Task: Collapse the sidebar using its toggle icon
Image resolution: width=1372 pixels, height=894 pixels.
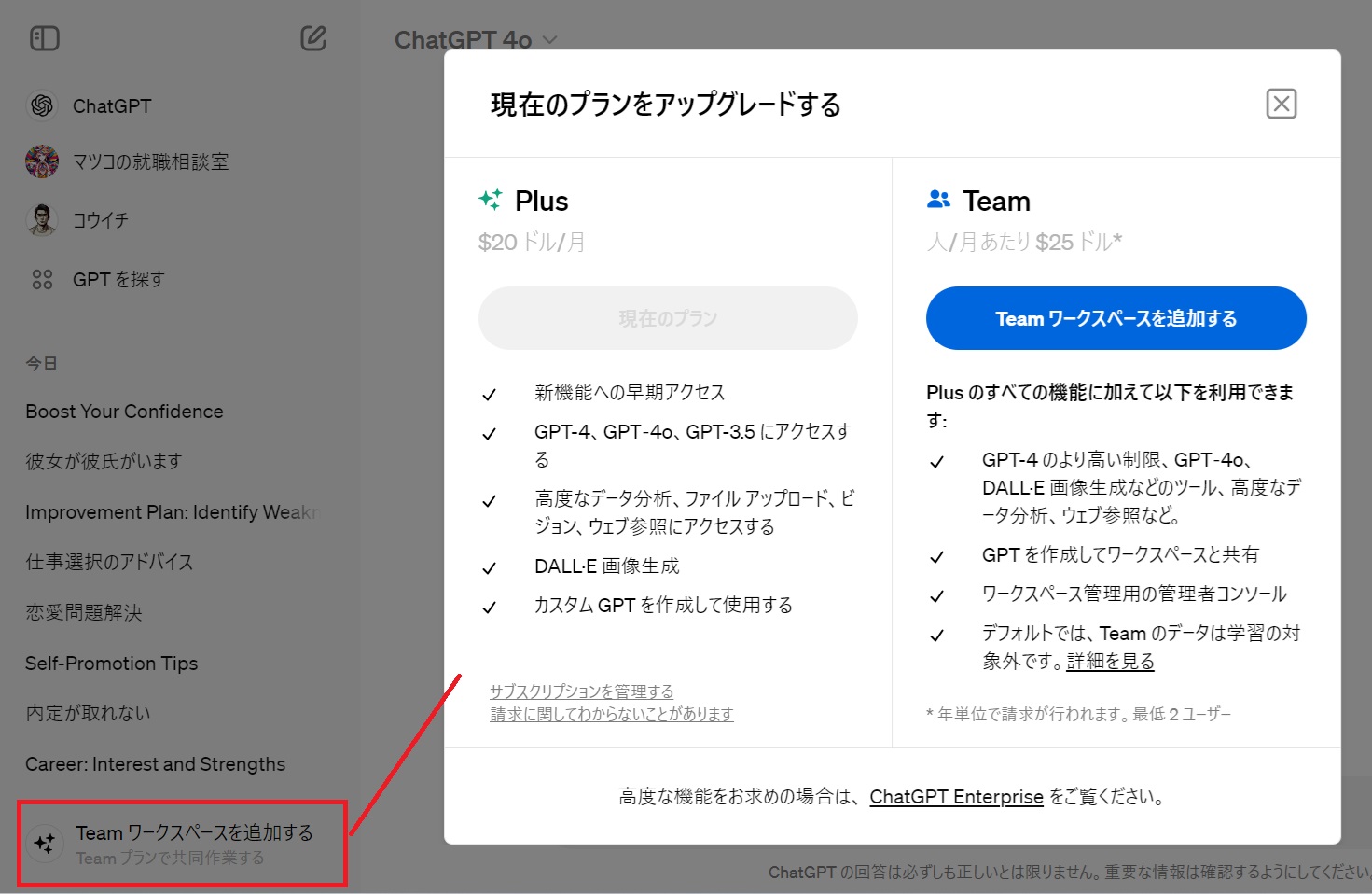Action: pos(44,38)
